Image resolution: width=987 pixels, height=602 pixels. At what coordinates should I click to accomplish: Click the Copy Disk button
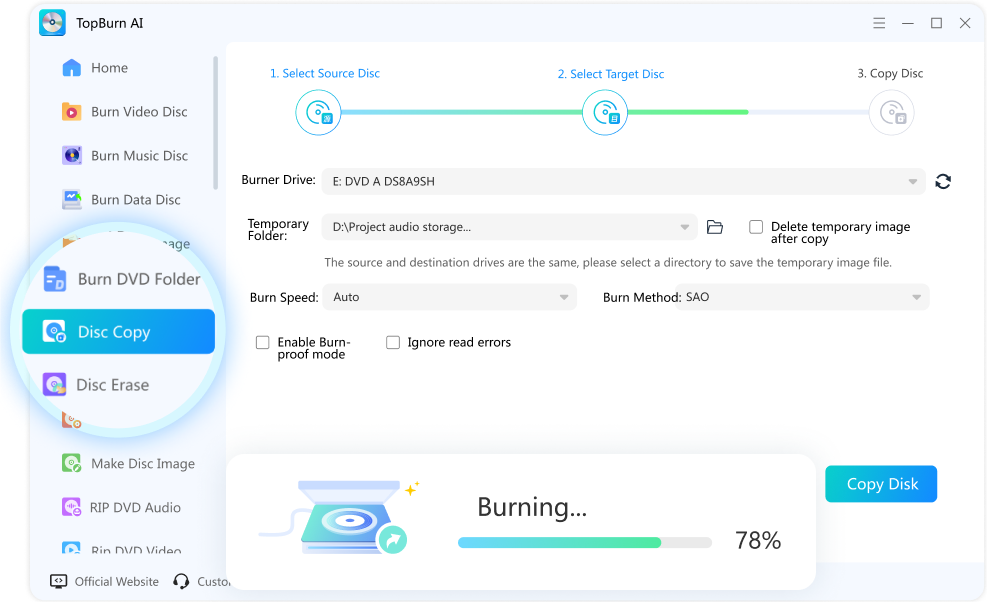click(x=881, y=484)
